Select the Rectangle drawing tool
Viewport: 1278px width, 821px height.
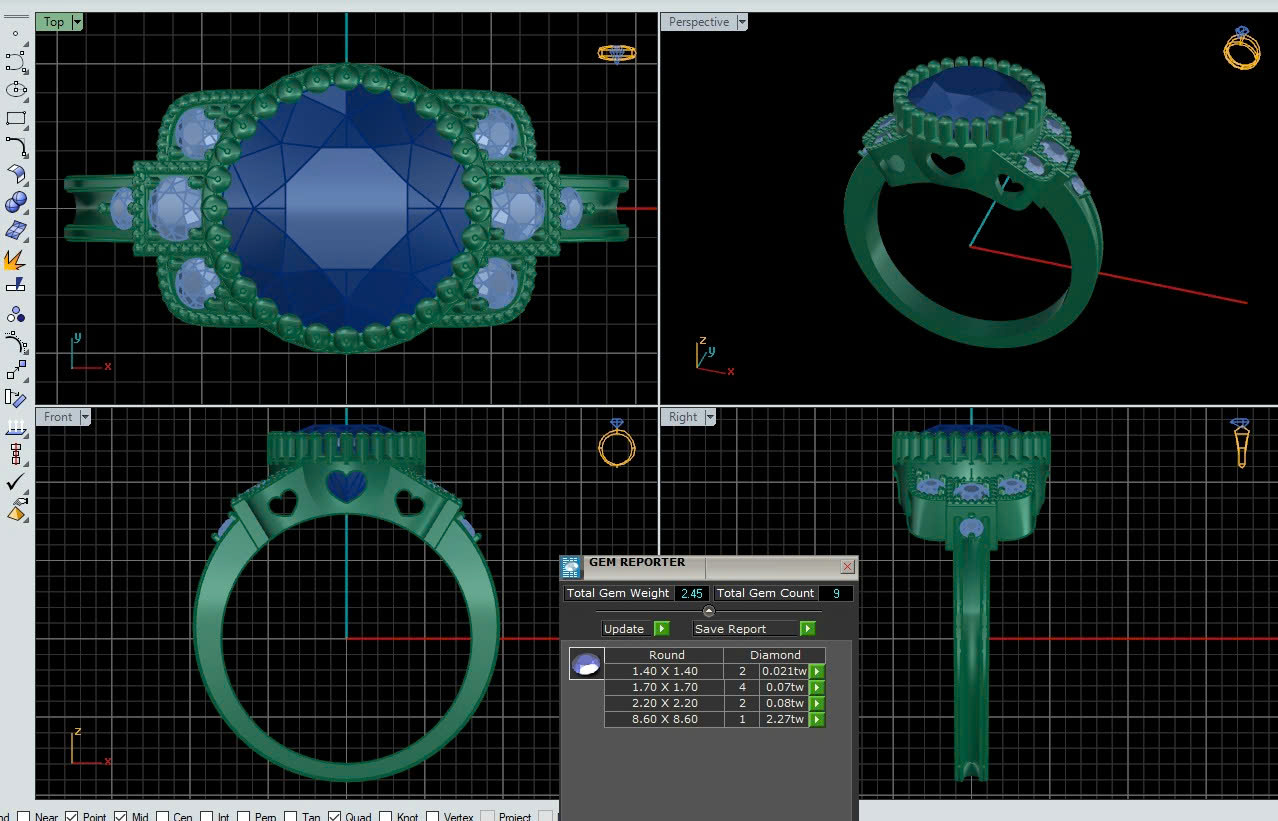click(16, 118)
